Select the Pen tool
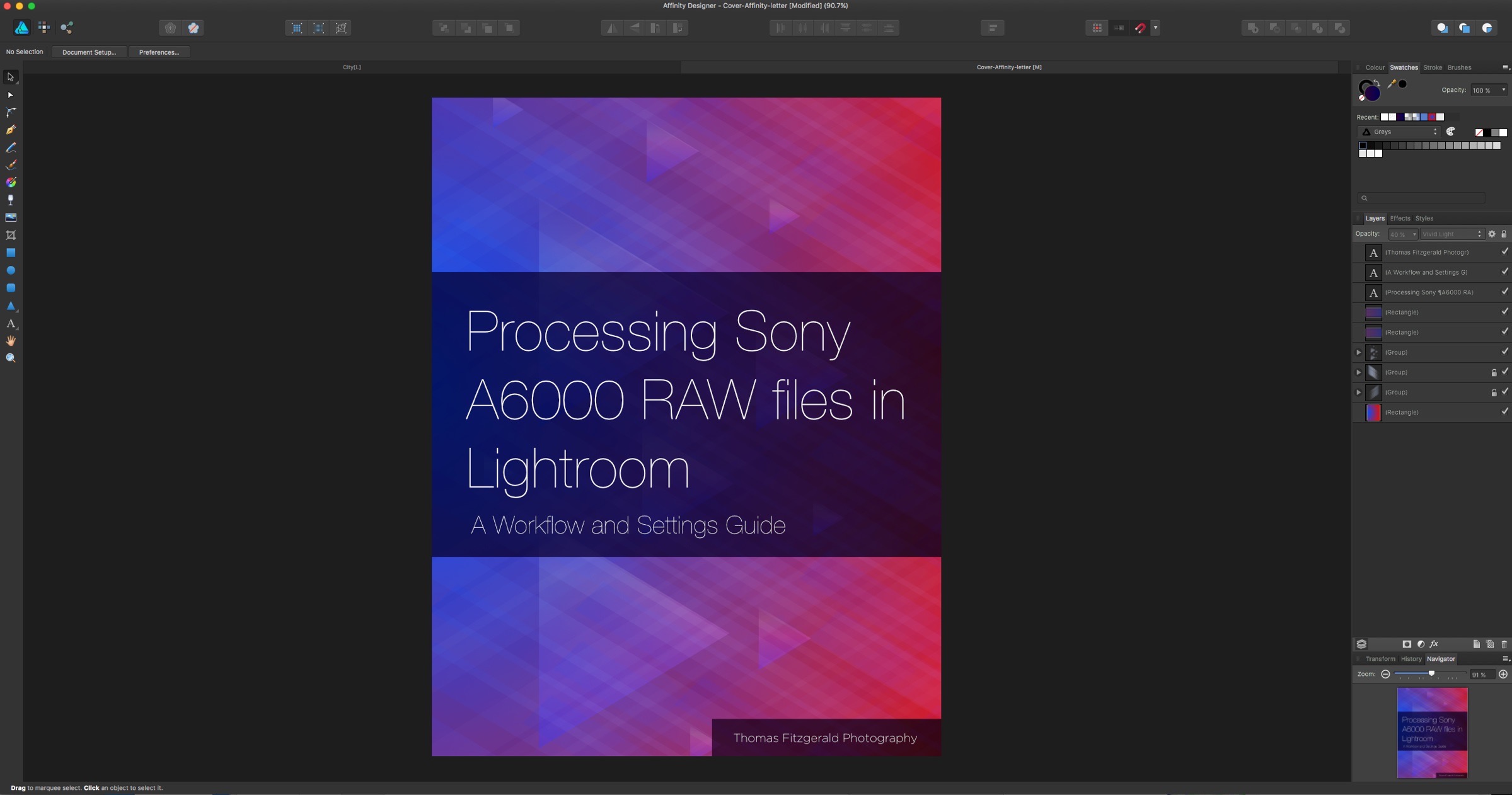Image resolution: width=1512 pixels, height=795 pixels. (x=11, y=130)
